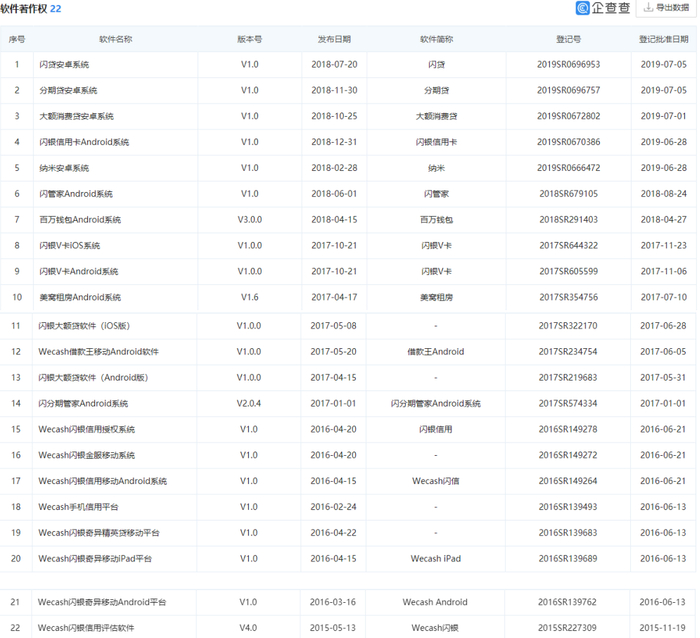Click registration number 2019SR0696757
Image resolution: width=700 pixels, height=638 pixels.
click(569, 91)
